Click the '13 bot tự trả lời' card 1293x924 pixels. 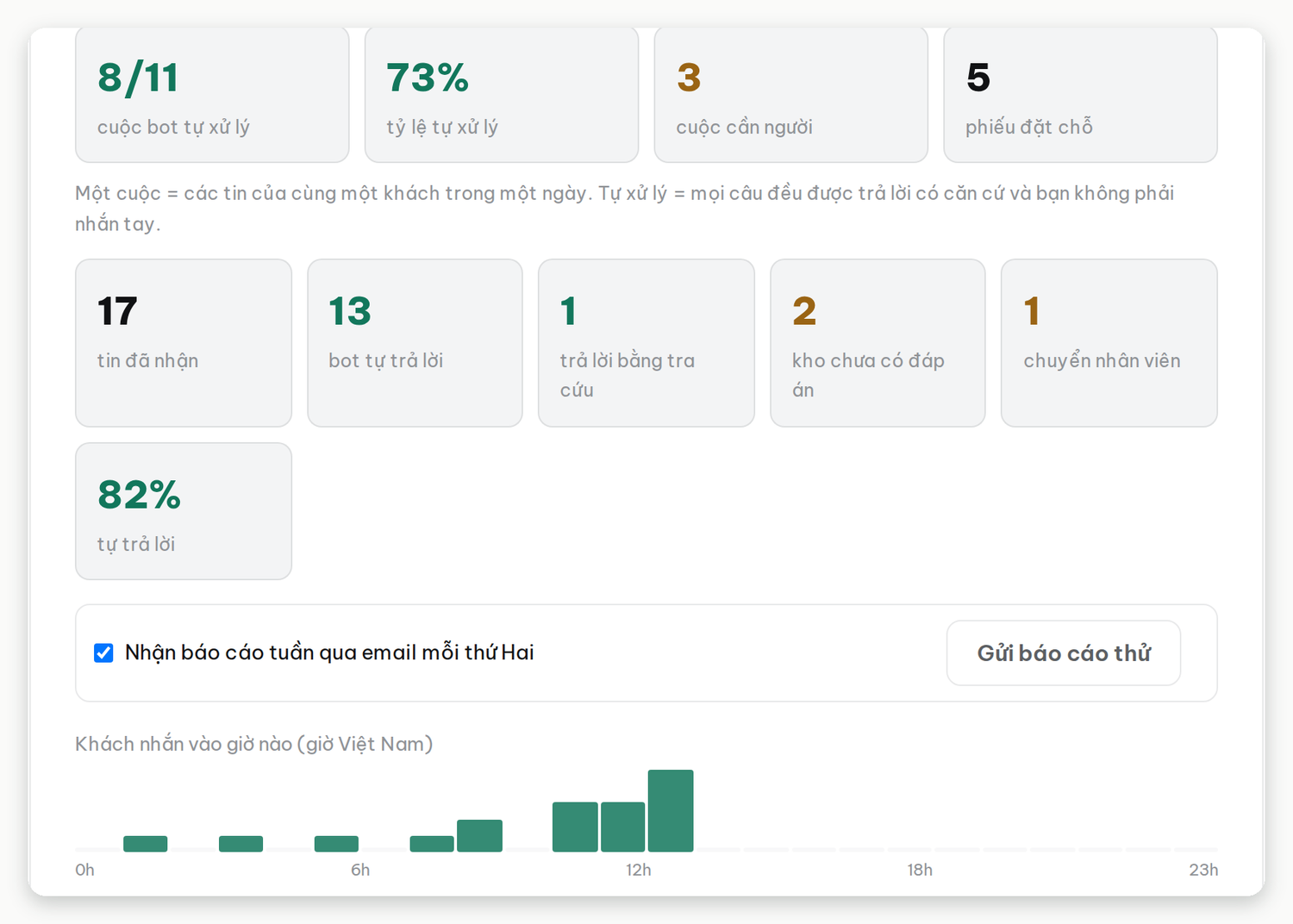click(415, 343)
